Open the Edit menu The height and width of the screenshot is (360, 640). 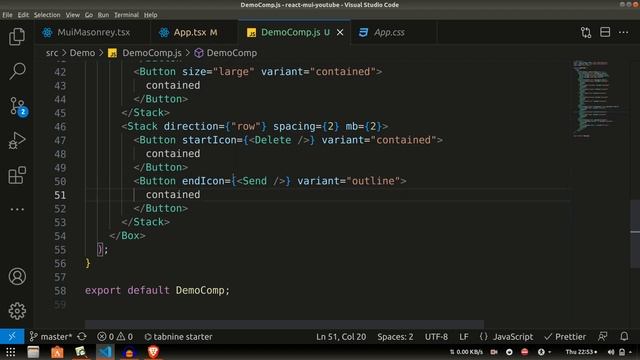point(23,15)
